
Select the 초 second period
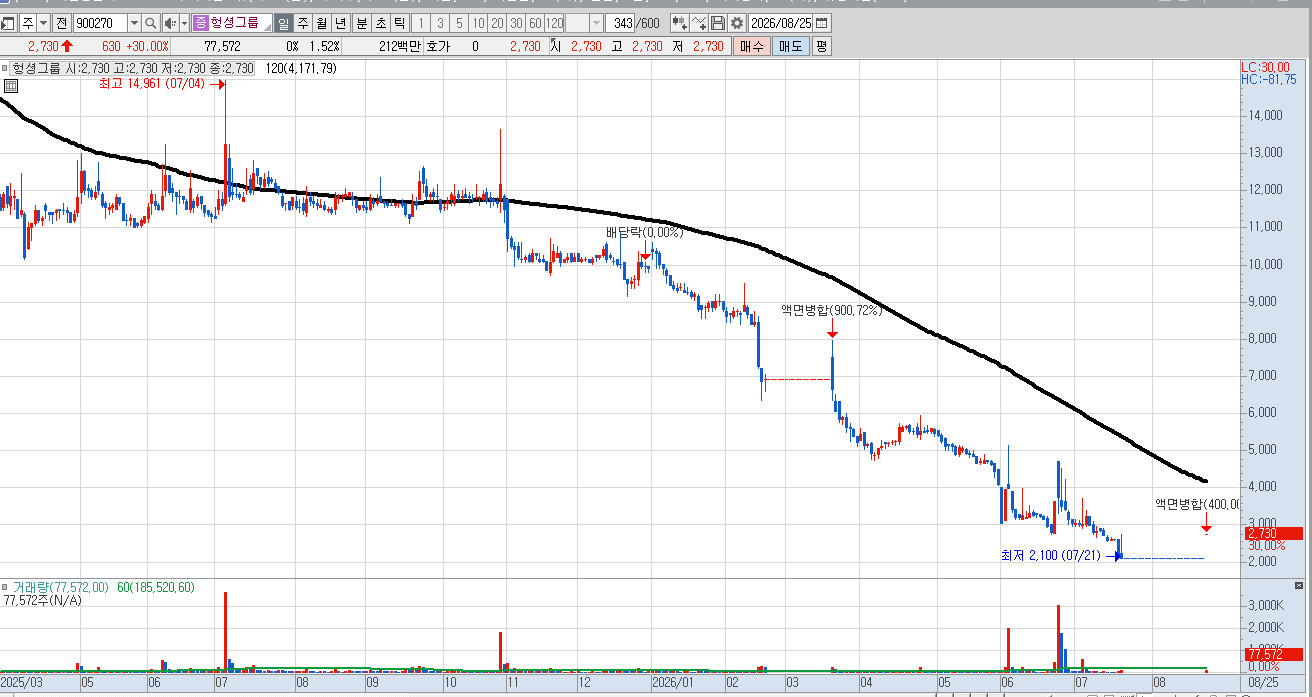click(x=381, y=23)
